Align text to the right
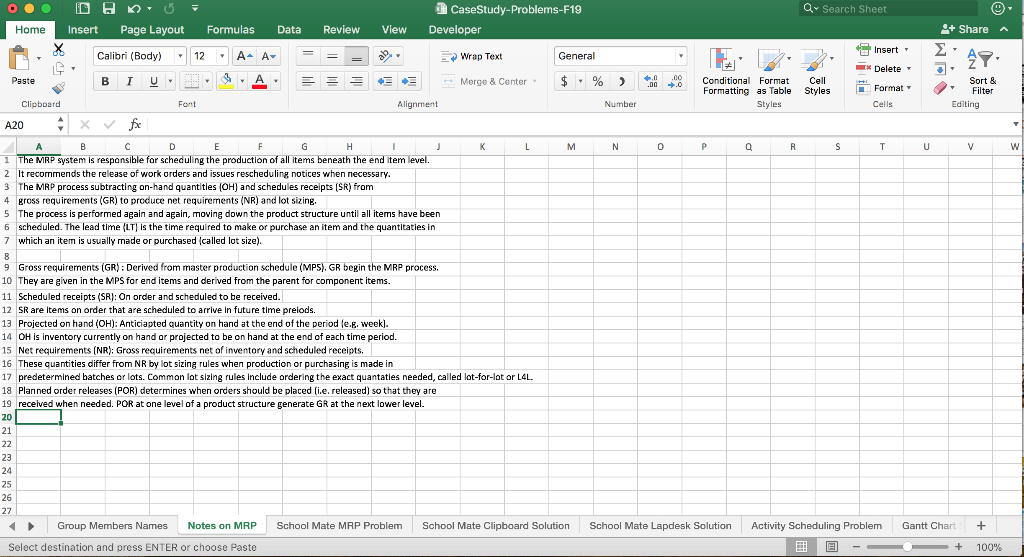The image size is (1024, 557). point(357,82)
